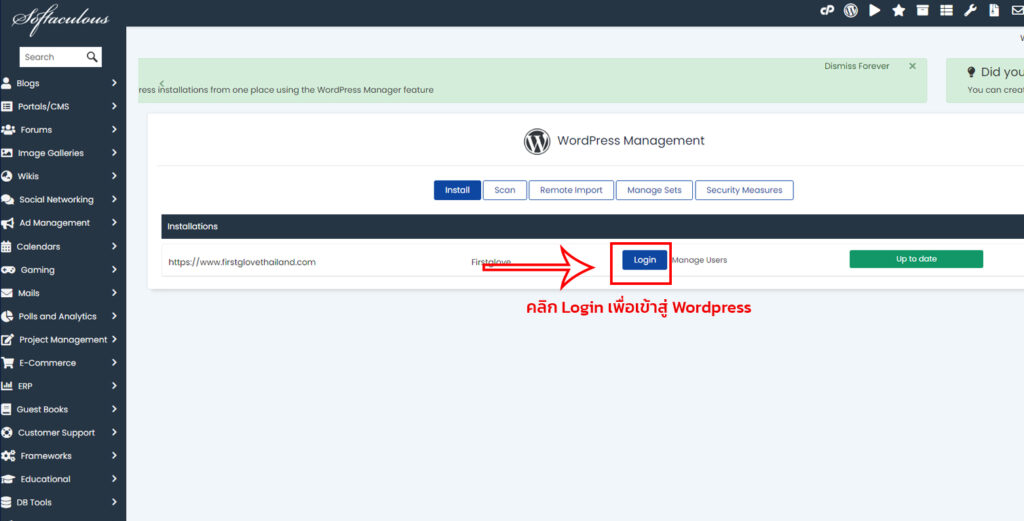The height and width of the screenshot is (521, 1024).
Task: Expand the Social Networking category chevron
Action: 114,199
